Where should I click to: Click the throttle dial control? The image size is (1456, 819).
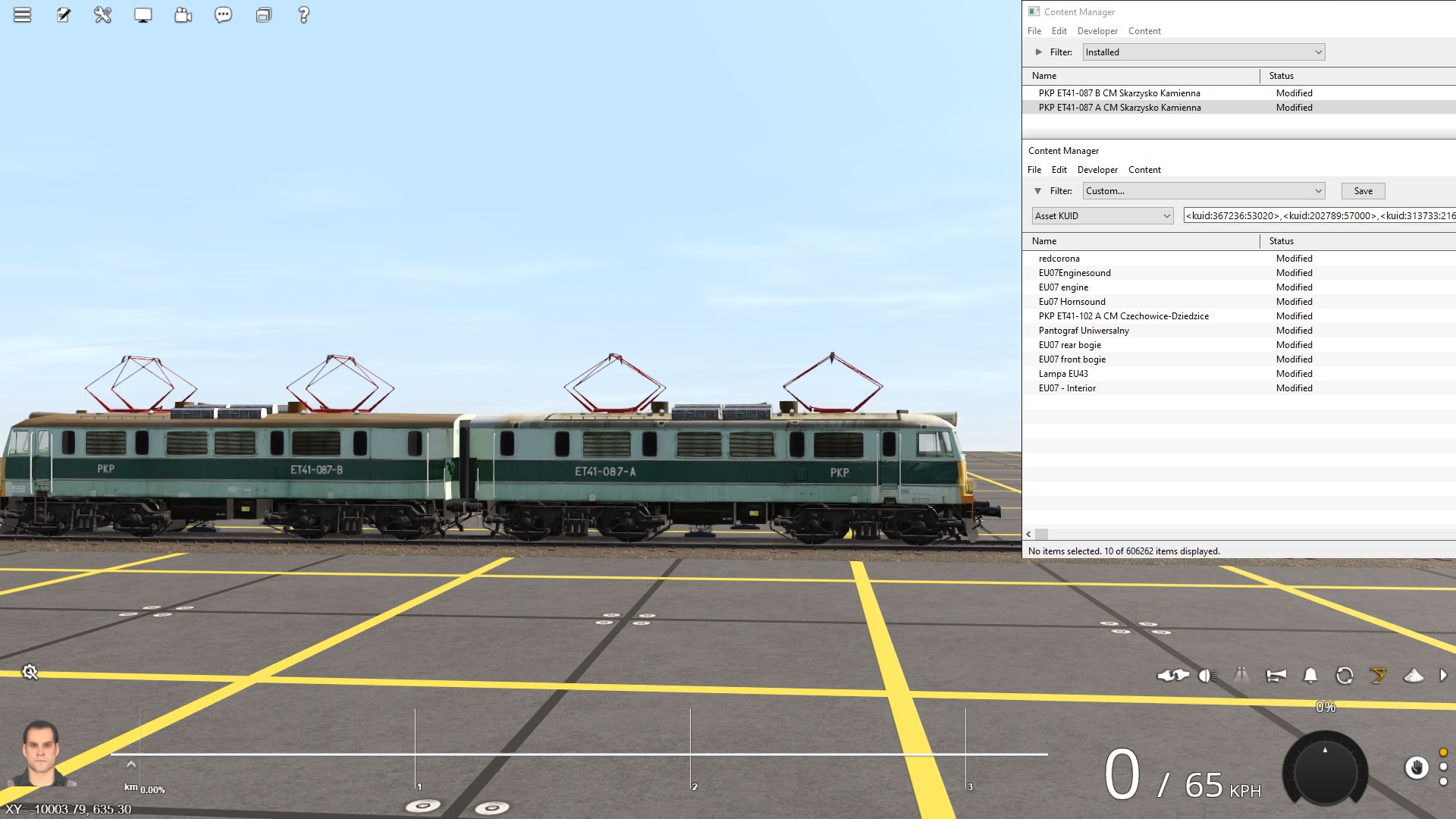click(1325, 771)
